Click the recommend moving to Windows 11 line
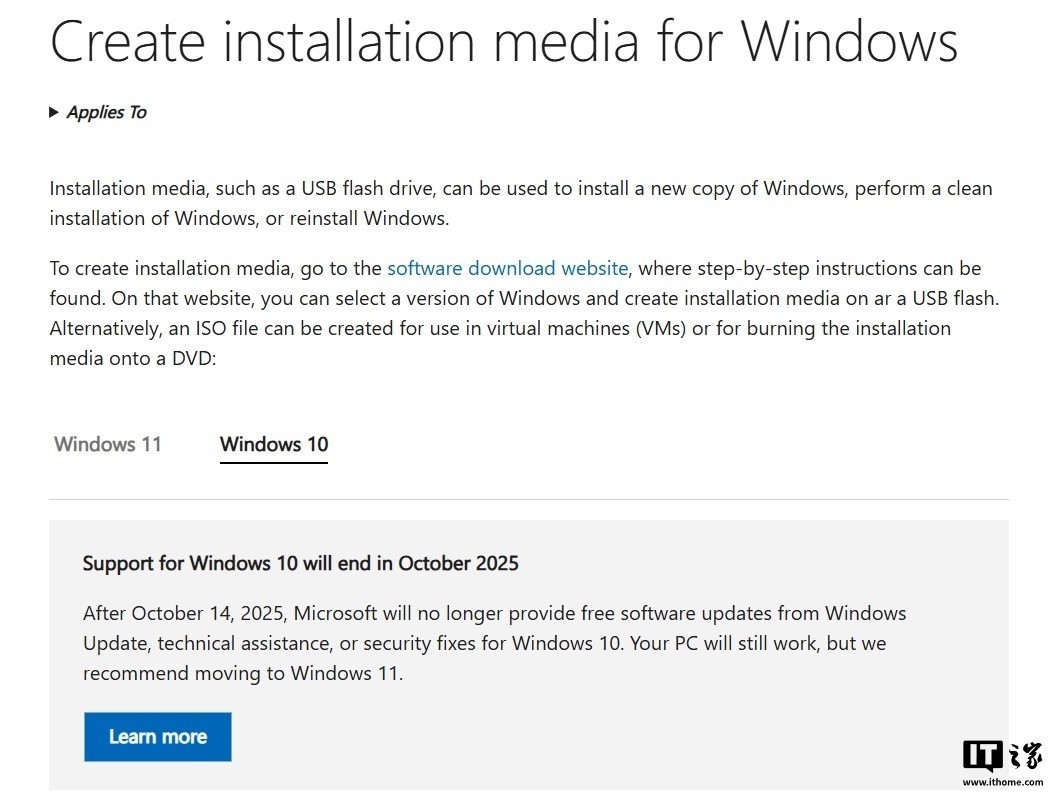This screenshot has width=1061, height=808. (x=243, y=674)
